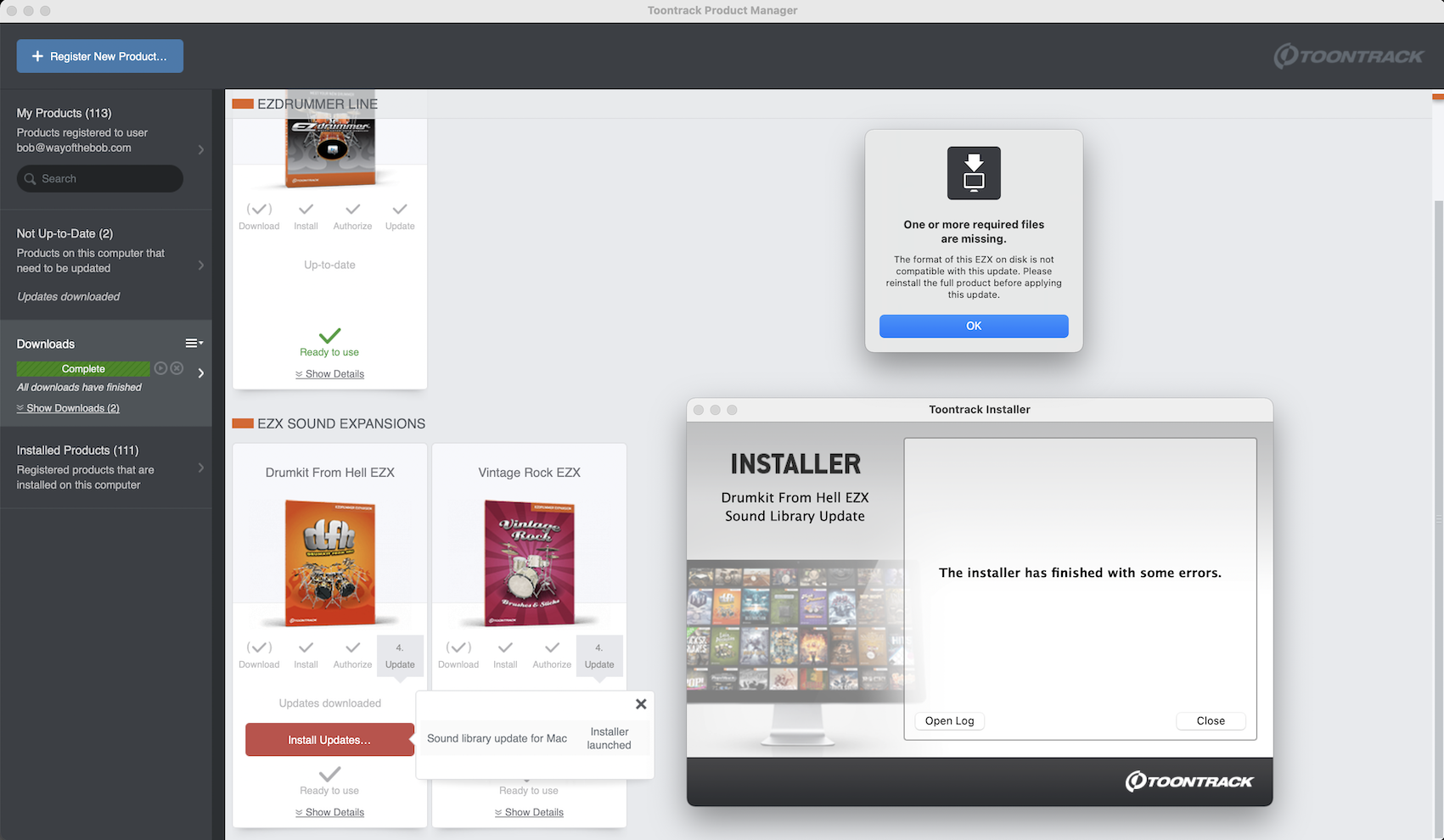The image size is (1444, 840).
Task: Click the green Complete download progress bar
Action: (83, 369)
